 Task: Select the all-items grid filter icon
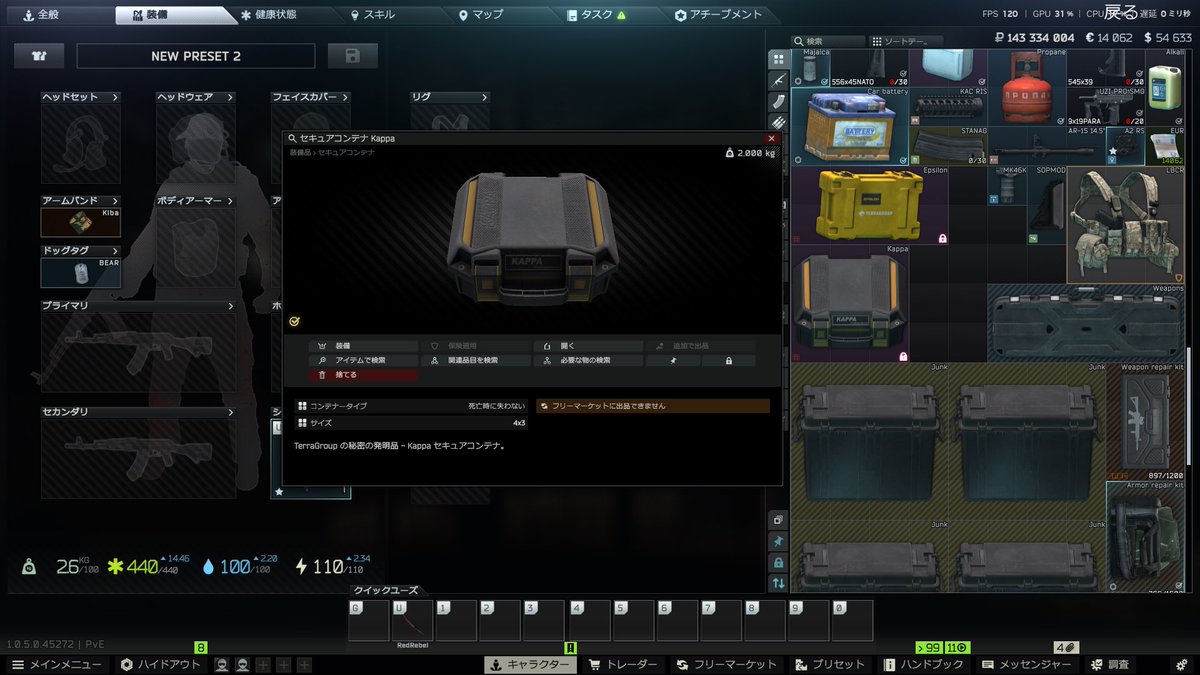tap(778, 59)
